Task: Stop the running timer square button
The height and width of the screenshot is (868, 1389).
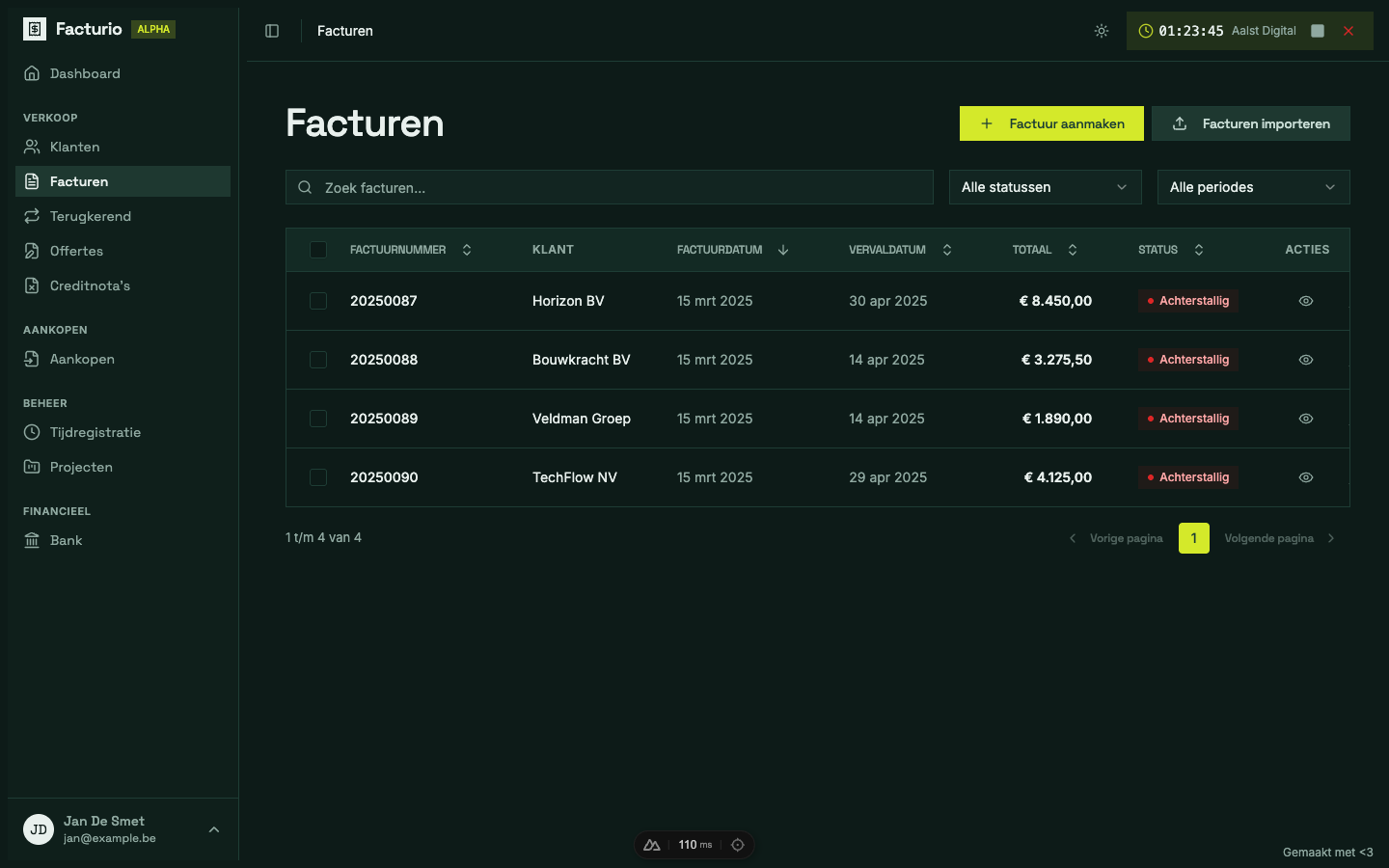Action: click(x=1318, y=31)
